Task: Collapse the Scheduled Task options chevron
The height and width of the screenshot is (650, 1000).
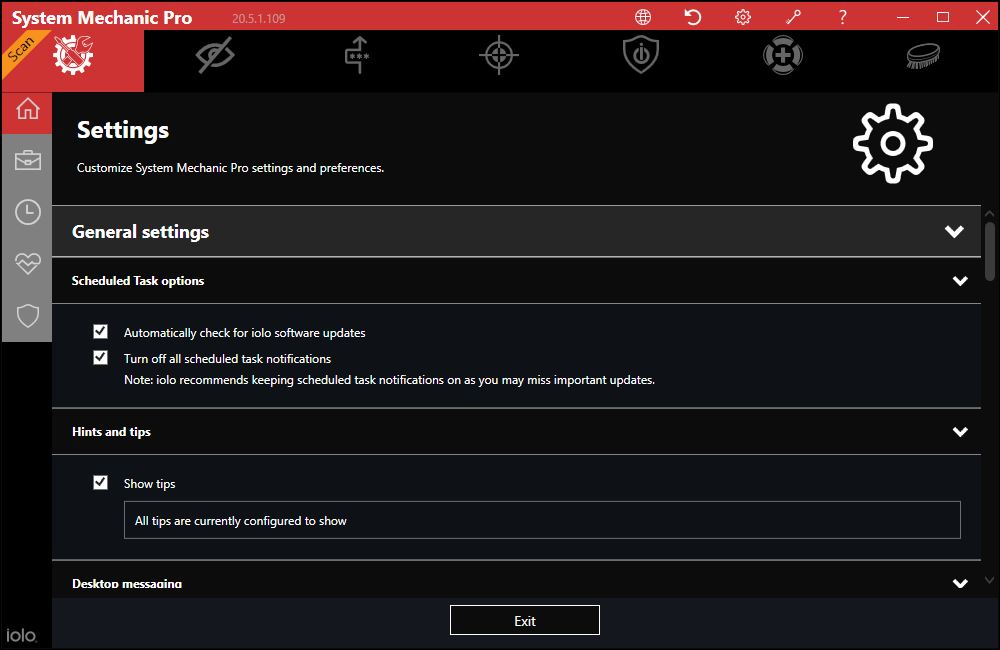Action: point(960,281)
